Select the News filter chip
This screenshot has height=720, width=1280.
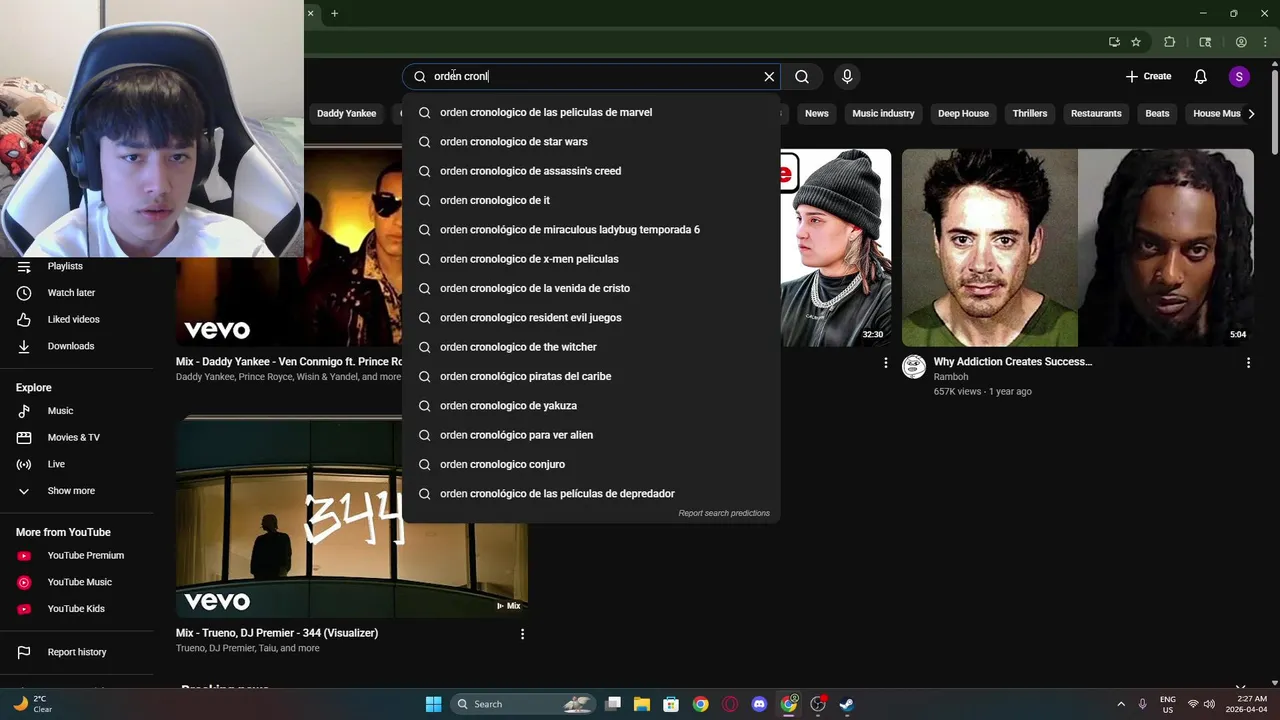click(817, 113)
